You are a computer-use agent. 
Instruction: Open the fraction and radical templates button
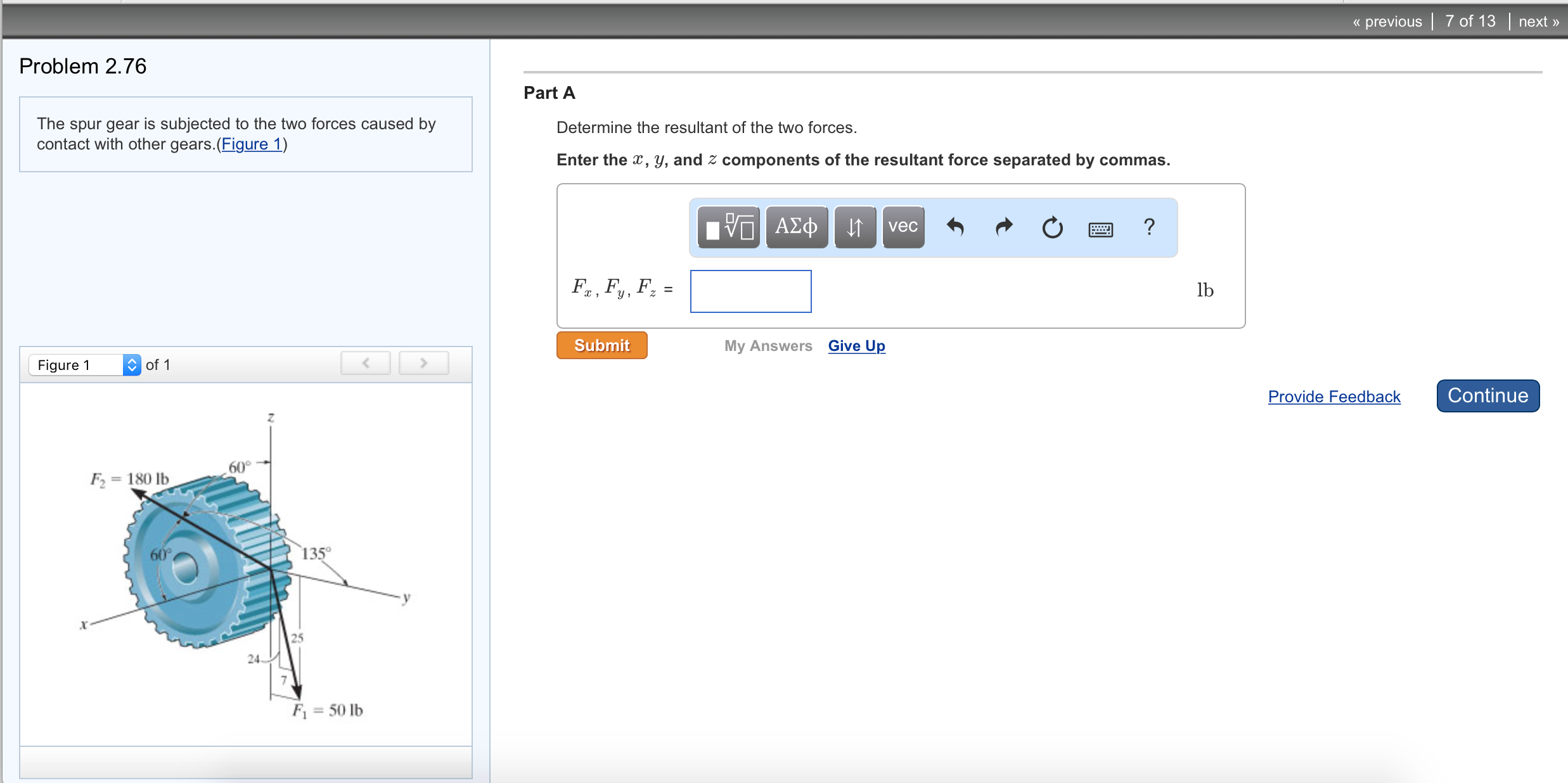coord(728,227)
